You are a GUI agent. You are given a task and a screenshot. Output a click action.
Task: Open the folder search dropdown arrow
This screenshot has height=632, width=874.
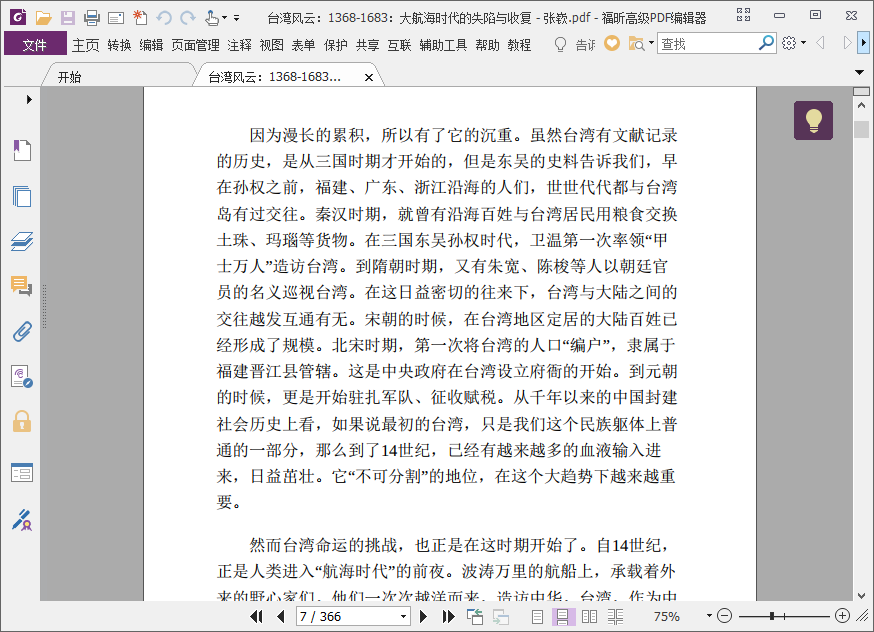coord(651,42)
